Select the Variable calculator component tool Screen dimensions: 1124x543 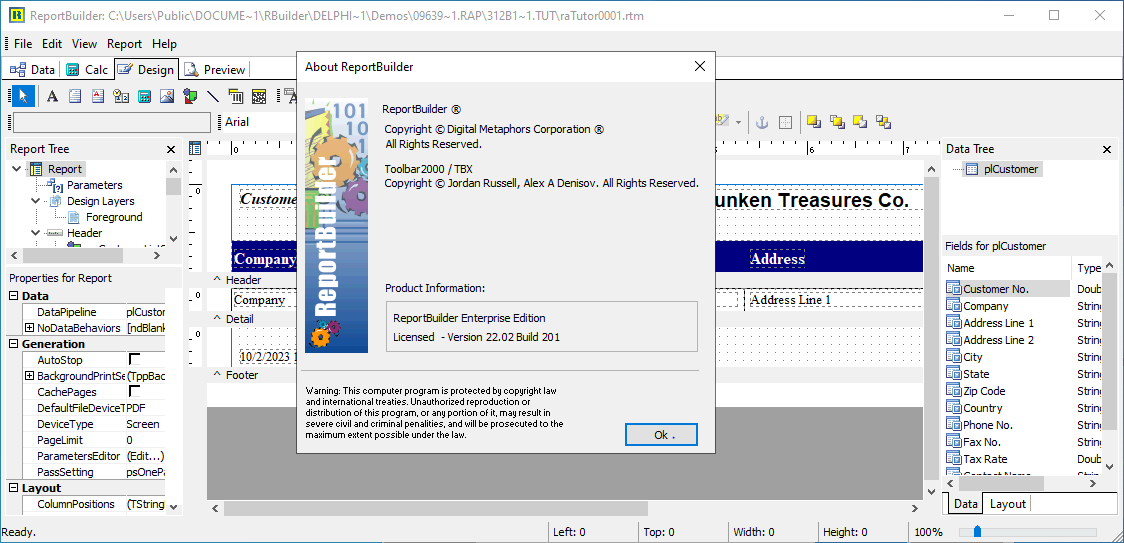144,96
